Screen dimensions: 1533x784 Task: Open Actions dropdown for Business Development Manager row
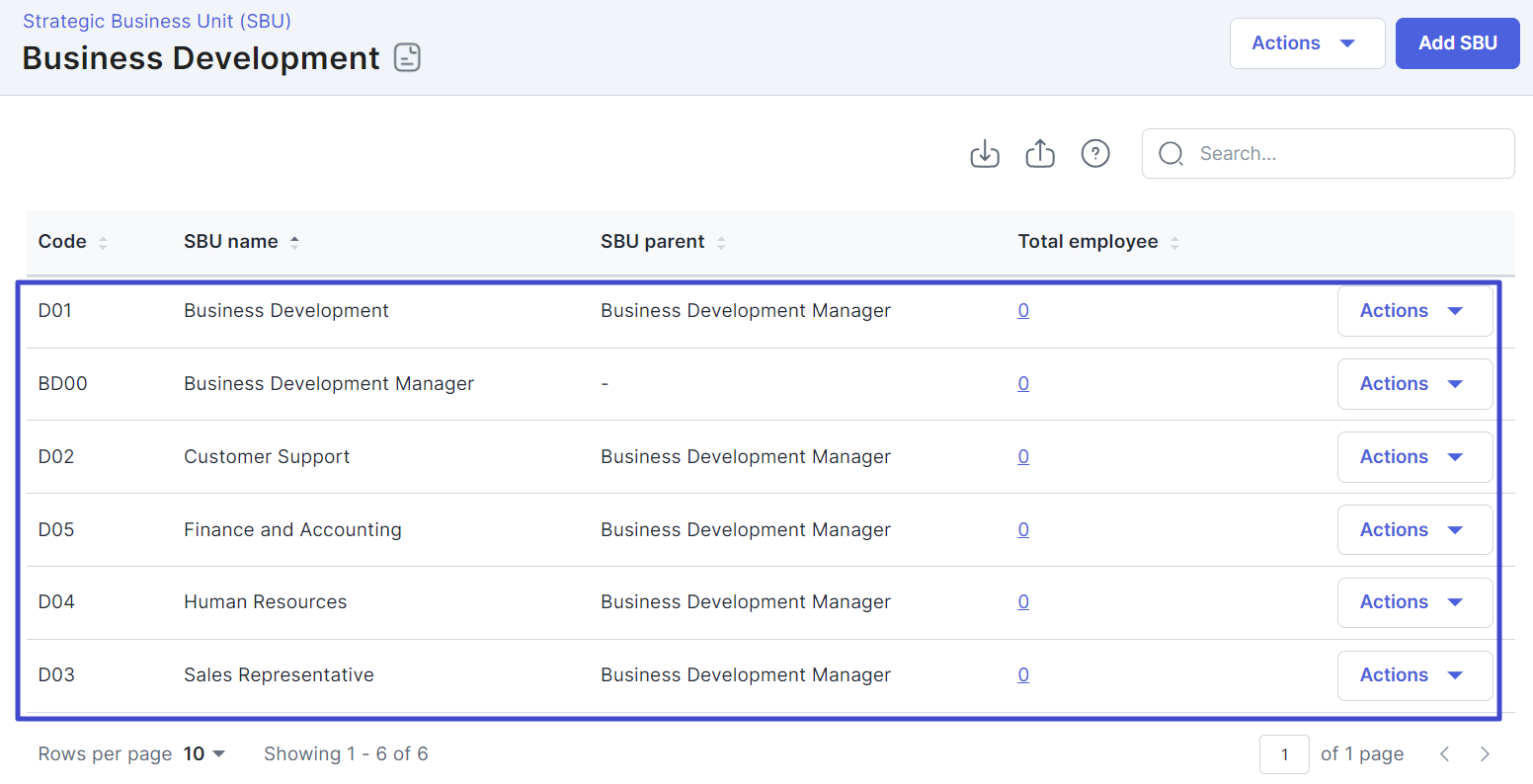pos(1414,384)
